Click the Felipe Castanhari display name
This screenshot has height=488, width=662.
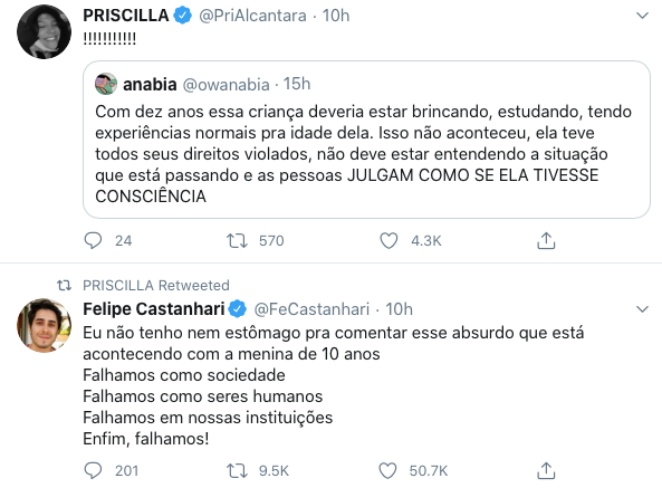click(153, 308)
